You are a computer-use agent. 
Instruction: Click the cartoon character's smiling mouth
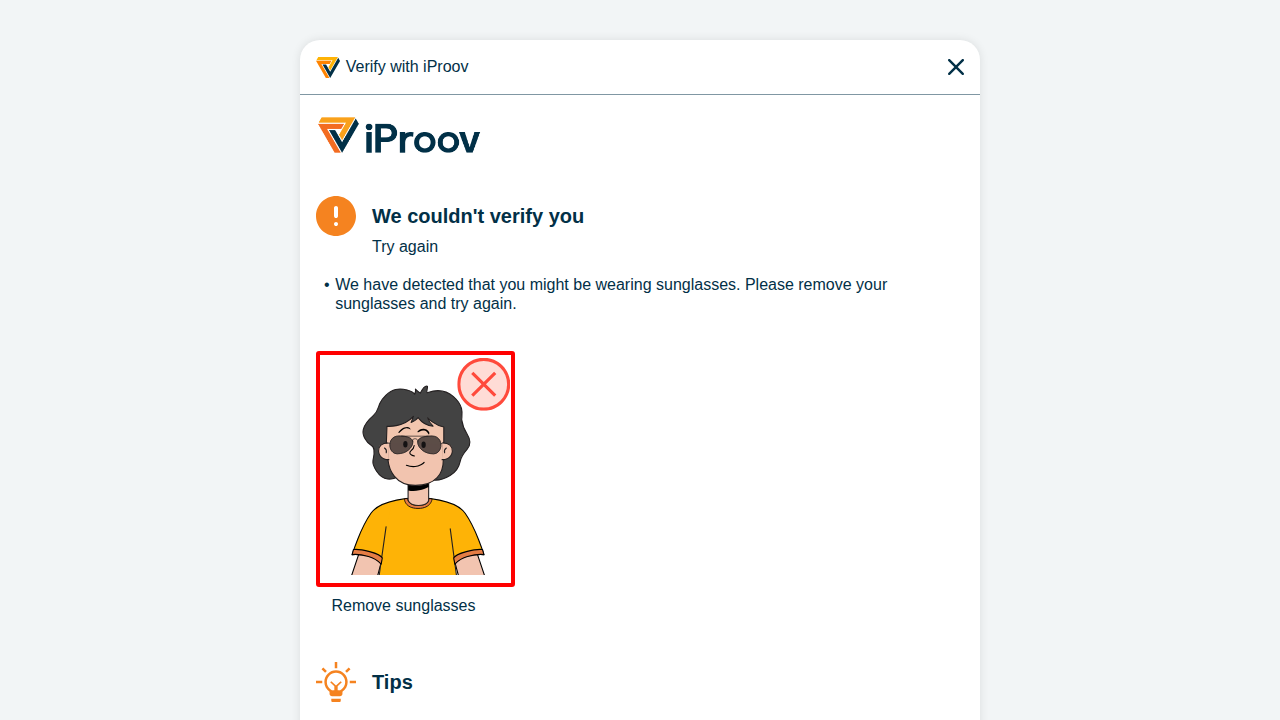(x=417, y=464)
